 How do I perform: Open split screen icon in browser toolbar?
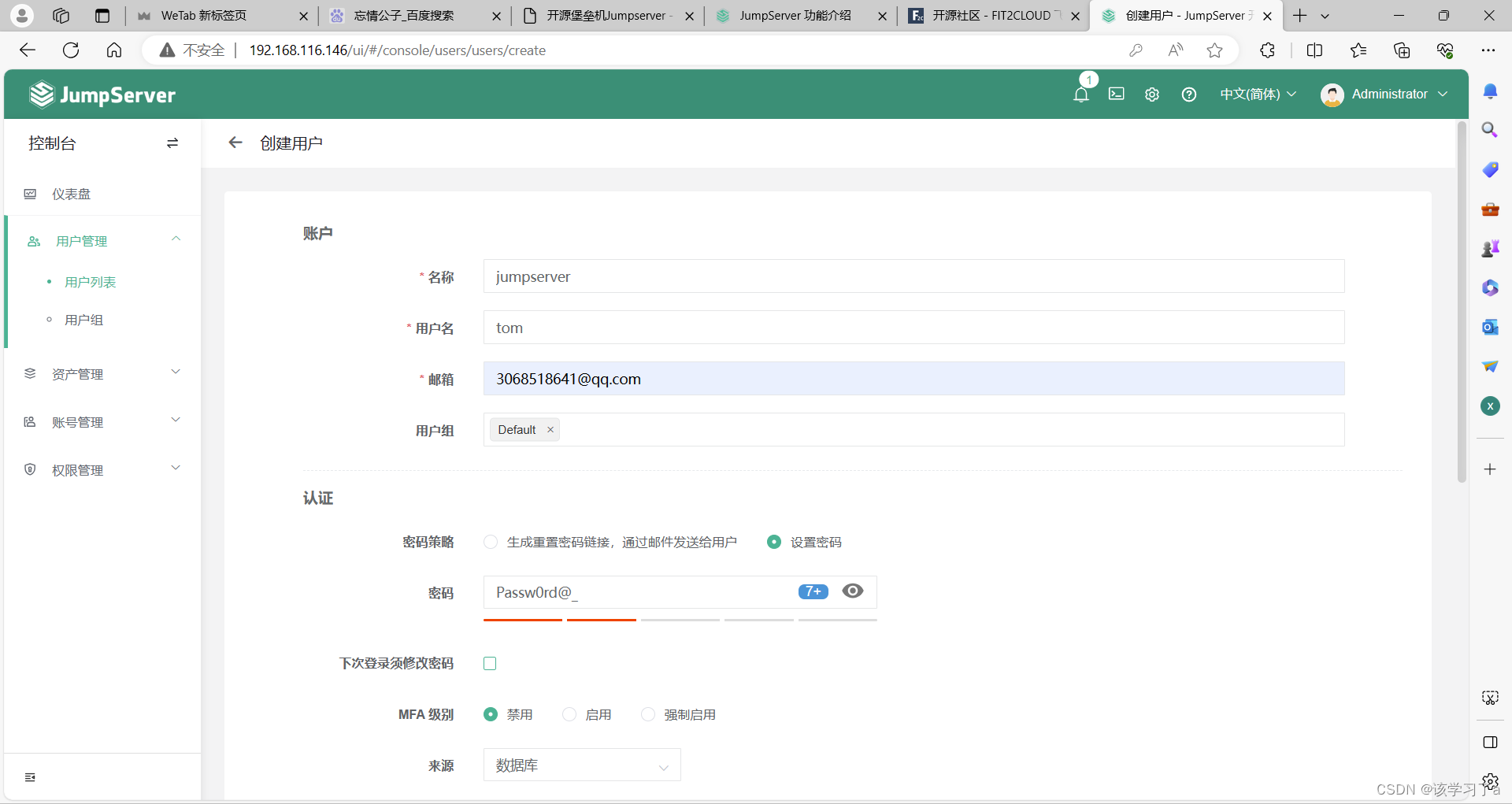(1314, 50)
